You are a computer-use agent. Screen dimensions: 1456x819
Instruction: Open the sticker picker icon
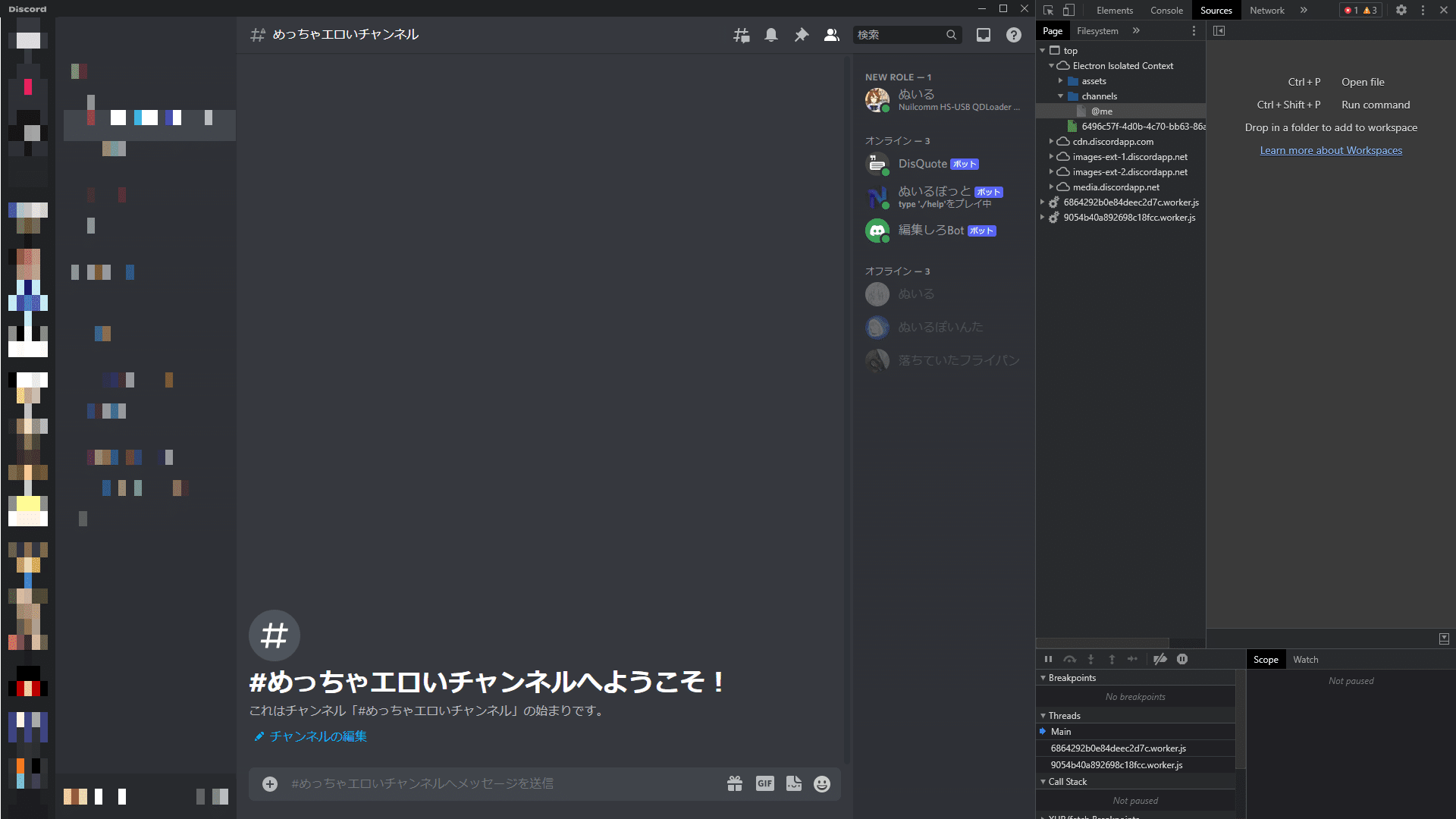point(794,784)
